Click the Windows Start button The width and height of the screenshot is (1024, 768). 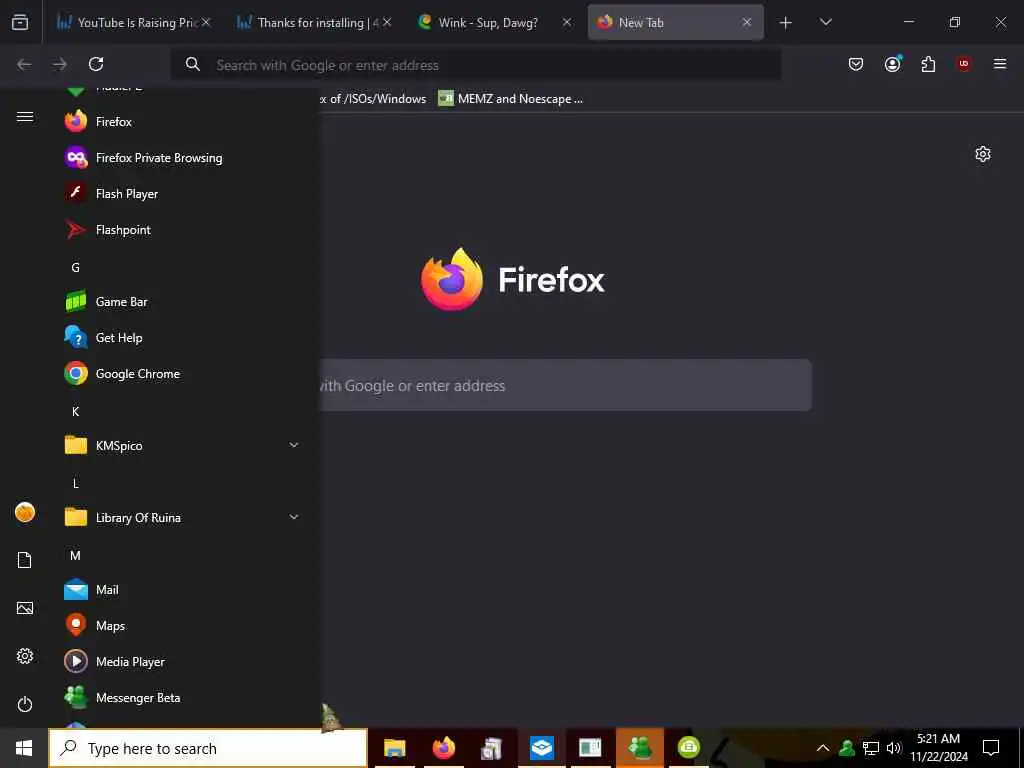[24, 748]
